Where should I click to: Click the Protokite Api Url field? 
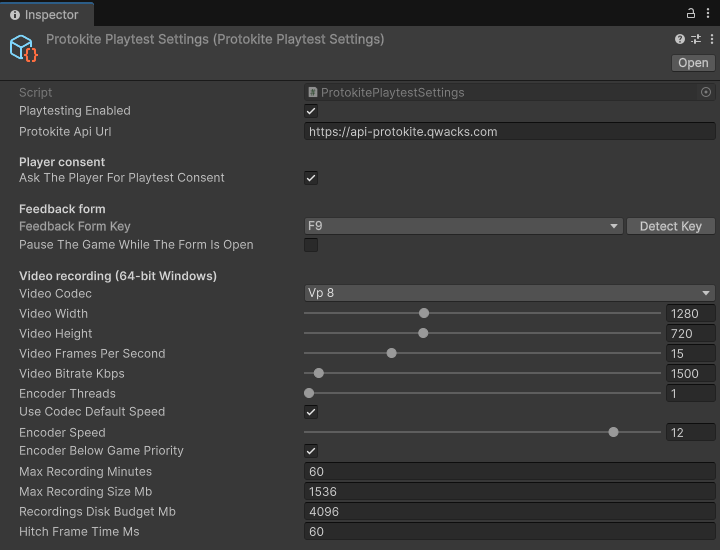510,132
